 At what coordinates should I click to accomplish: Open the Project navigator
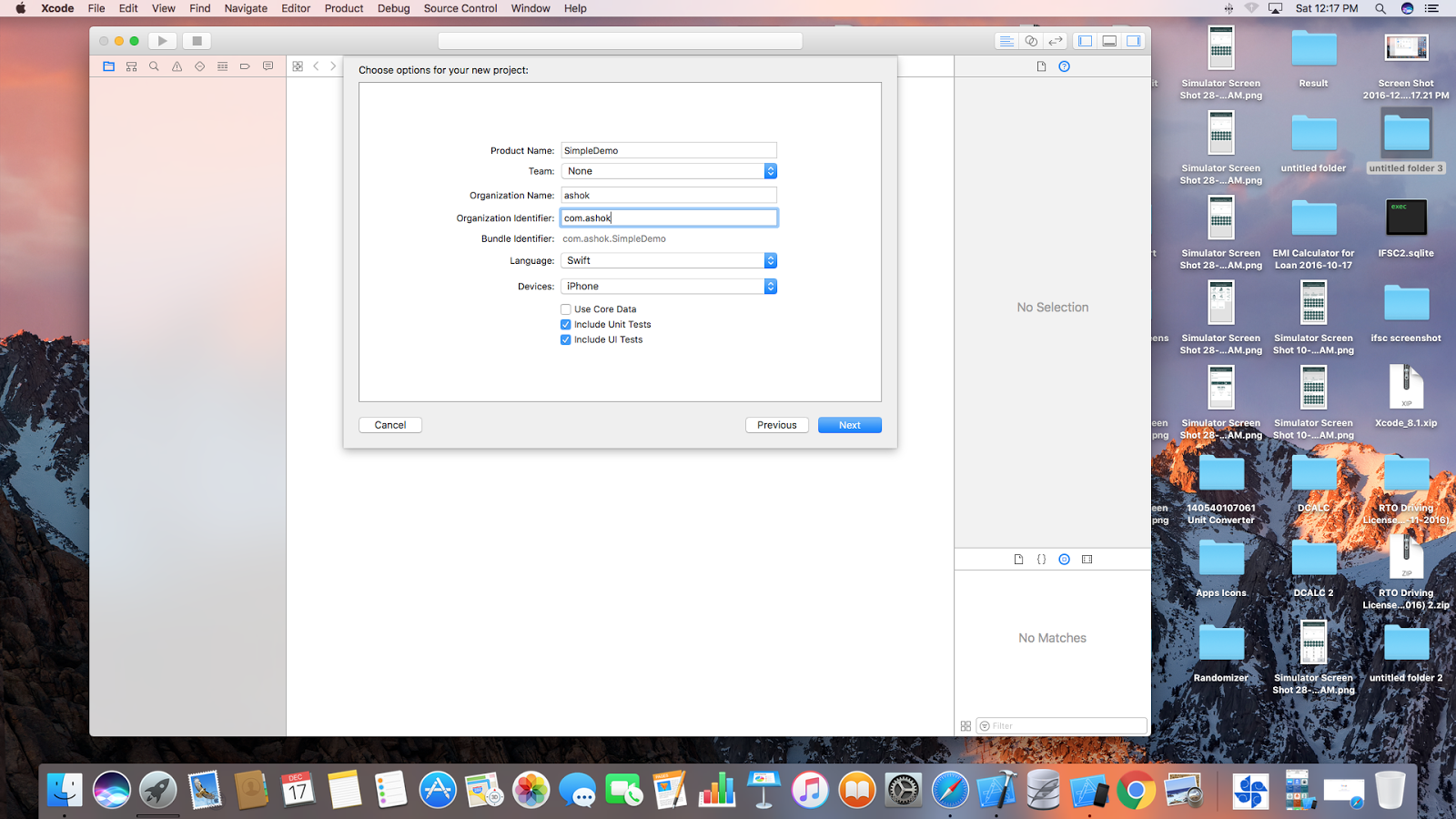[x=109, y=66]
